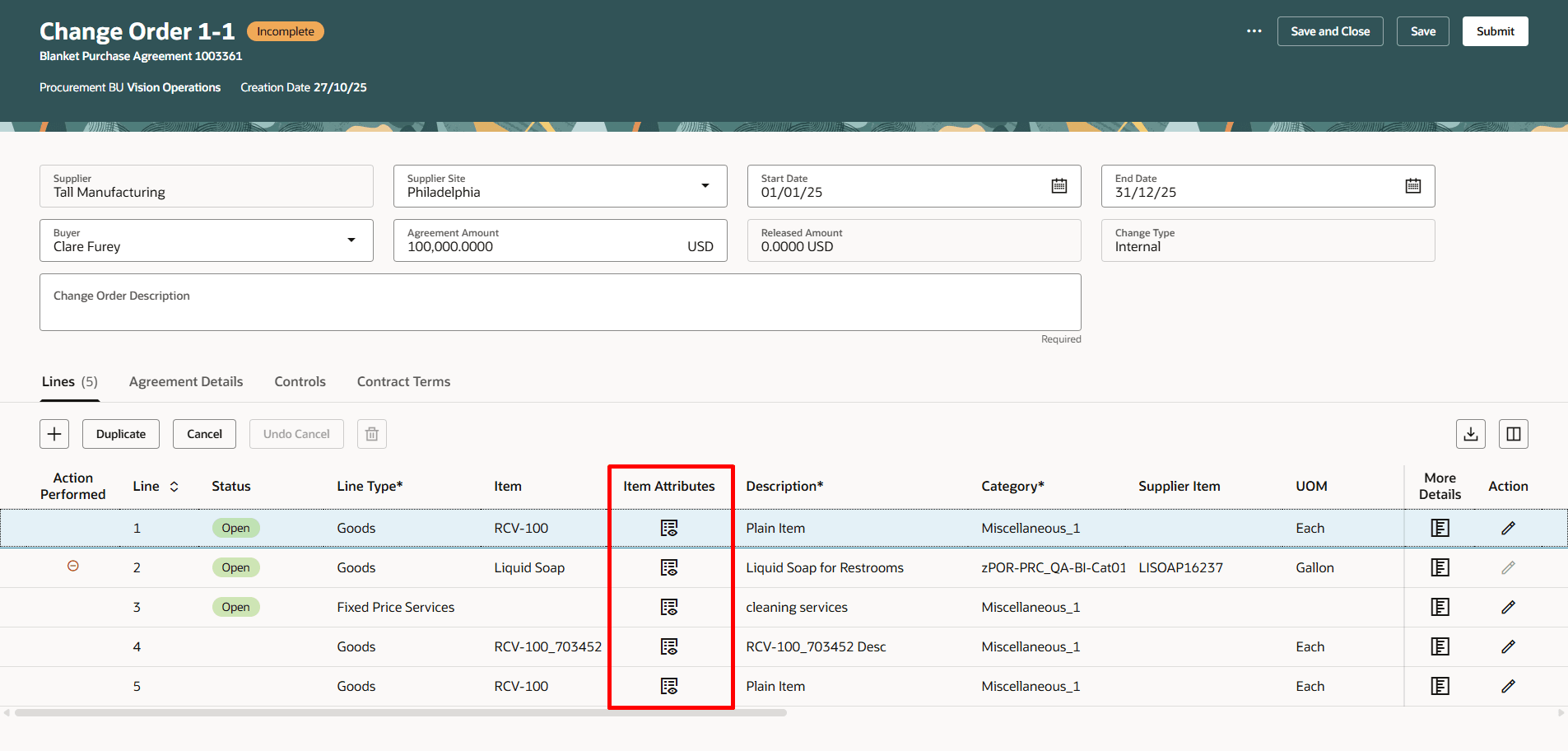
Task: Open the column management icon next to export
Action: click(1513, 434)
